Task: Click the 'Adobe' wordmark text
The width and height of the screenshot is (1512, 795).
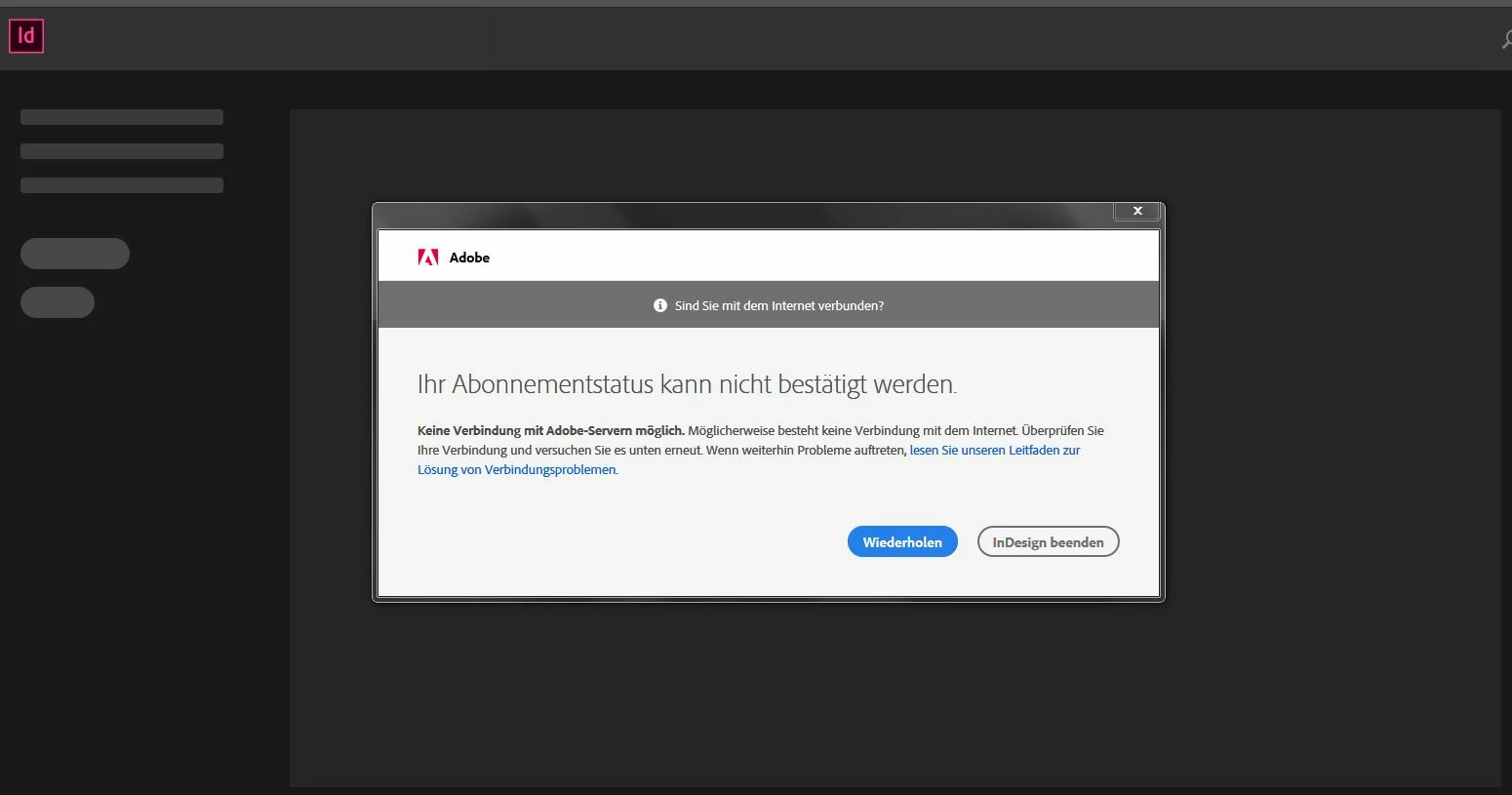Action: click(x=469, y=258)
